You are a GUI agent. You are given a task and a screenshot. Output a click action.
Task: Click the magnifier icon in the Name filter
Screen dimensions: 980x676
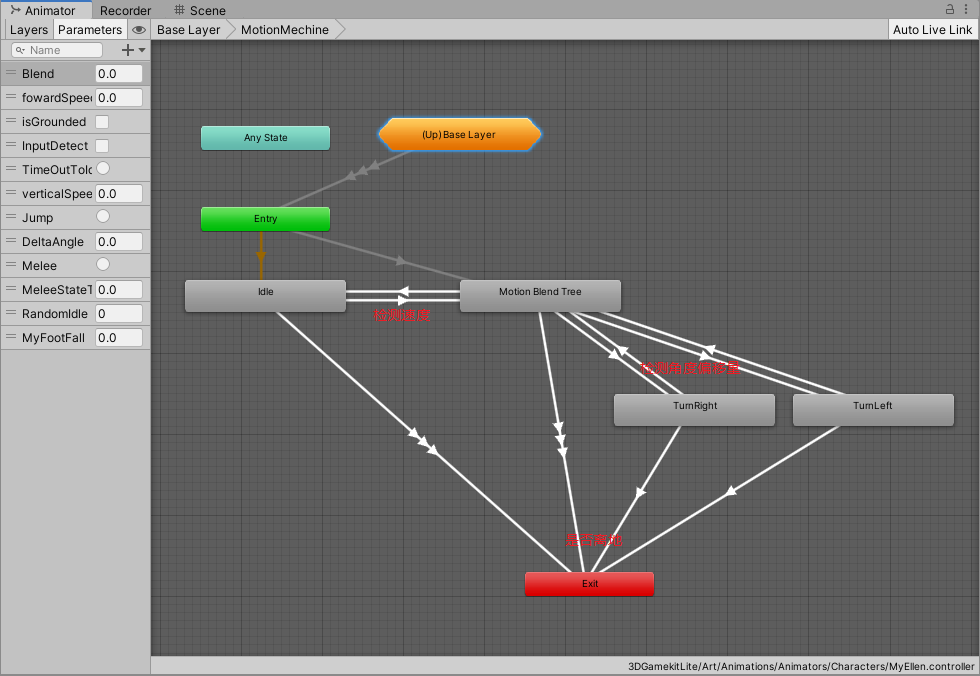[20, 49]
